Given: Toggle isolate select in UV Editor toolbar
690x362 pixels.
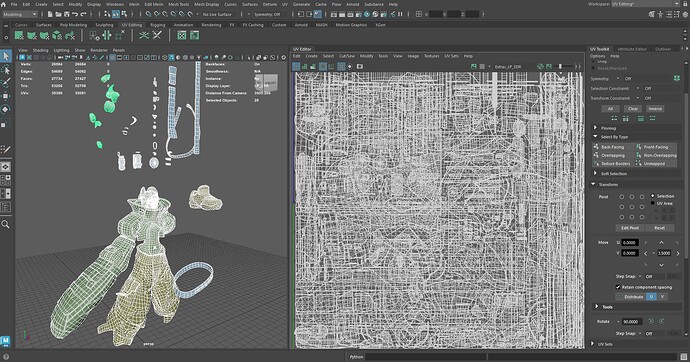Looking at the screenshot, I should (x=350, y=66).
